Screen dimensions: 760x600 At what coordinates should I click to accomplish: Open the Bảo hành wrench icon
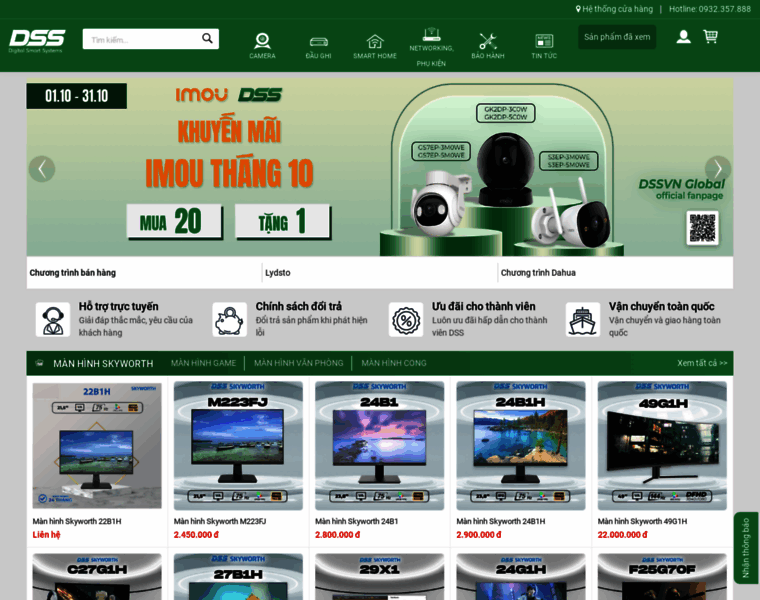pos(488,41)
